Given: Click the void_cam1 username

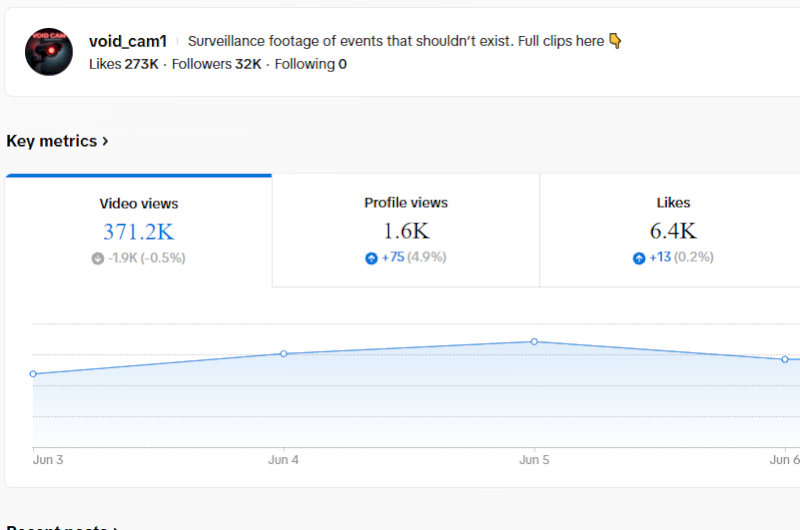Looking at the screenshot, I should click(x=128, y=41).
